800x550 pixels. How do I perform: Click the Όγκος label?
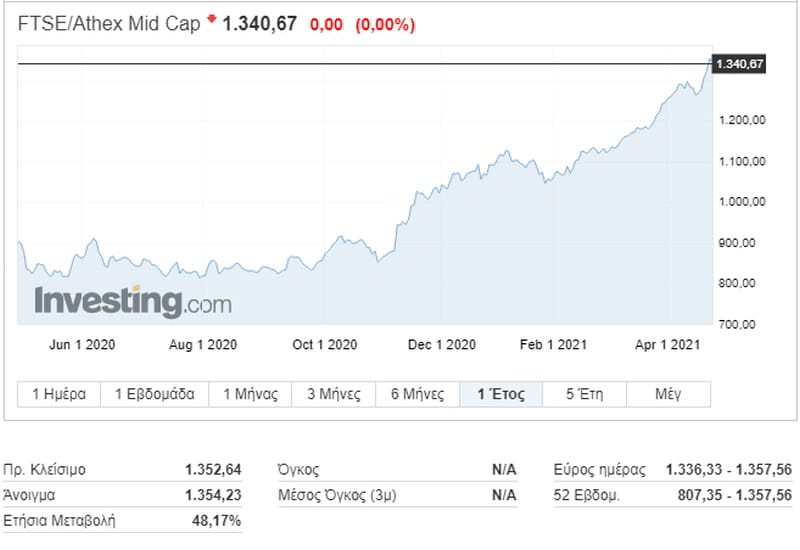click(x=298, y=469)
